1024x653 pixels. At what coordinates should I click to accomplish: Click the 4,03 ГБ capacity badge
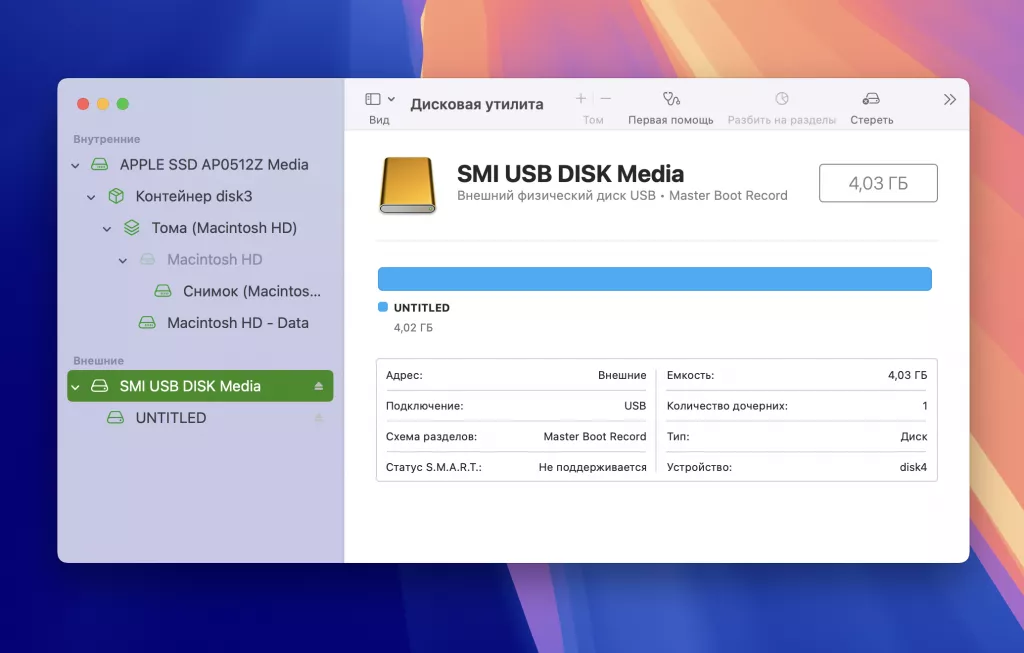pyautogui.click(x=878, y=183)
